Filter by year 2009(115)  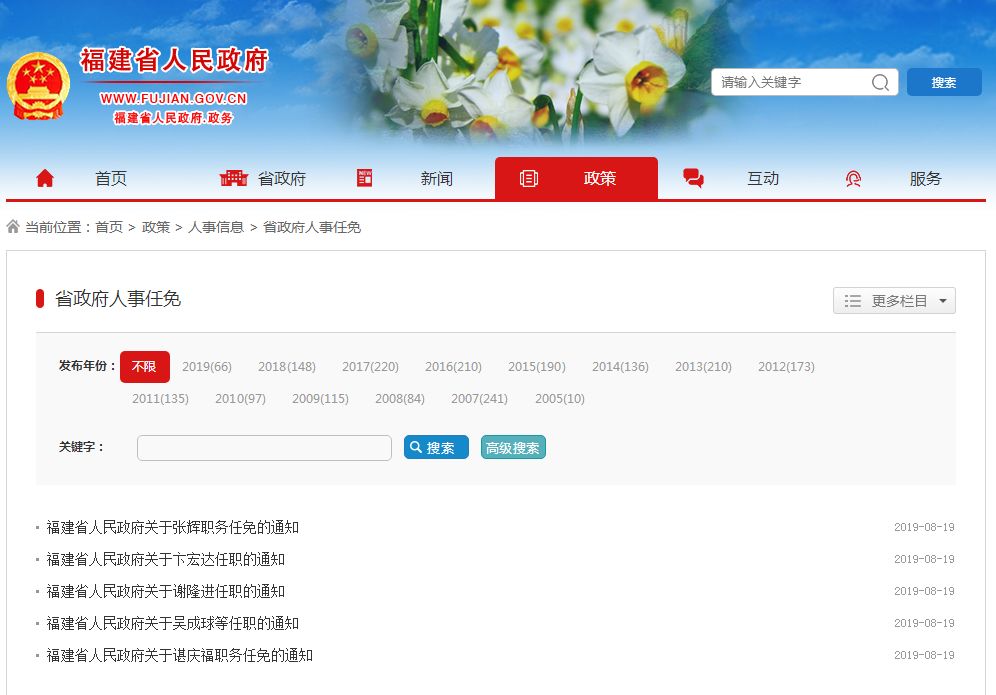coord(320,398)
